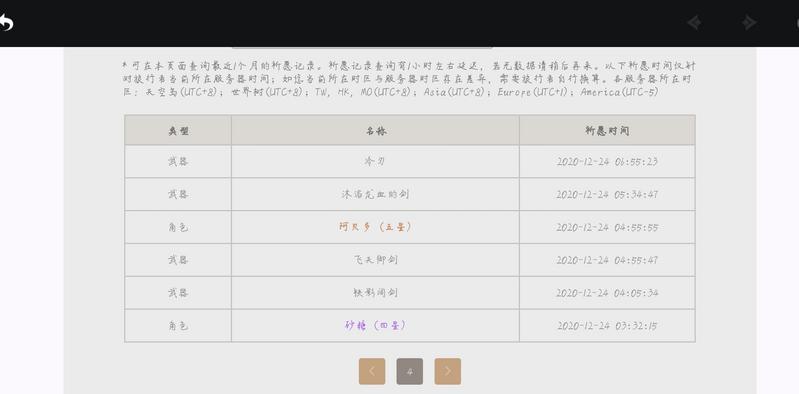This screenshot has height=394, width=799.
Task: Click the wish record notice paragraph text
Action: 409,79
